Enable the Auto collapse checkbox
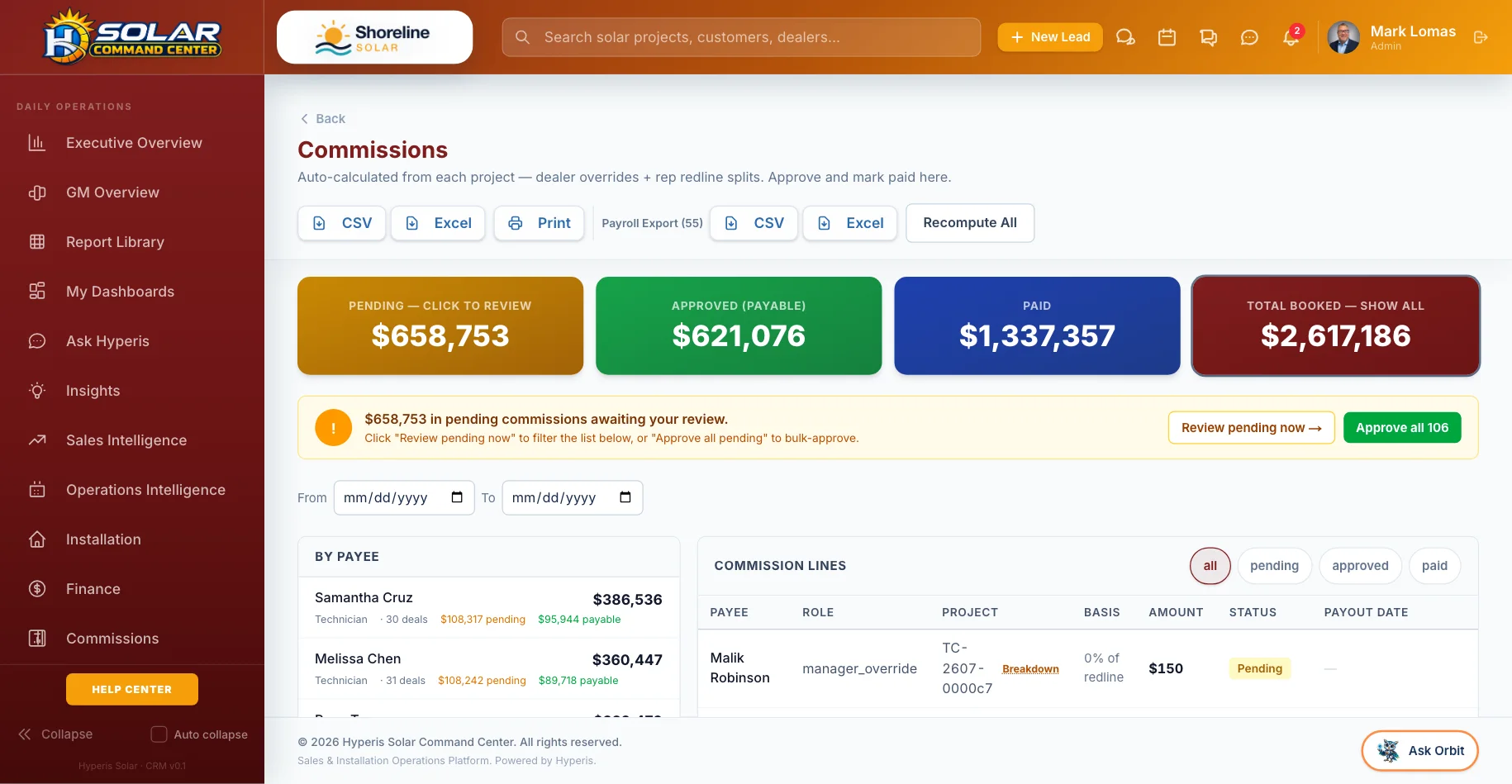The height and width of the screenshot is (784, 1512). click(x=159, y=734)
